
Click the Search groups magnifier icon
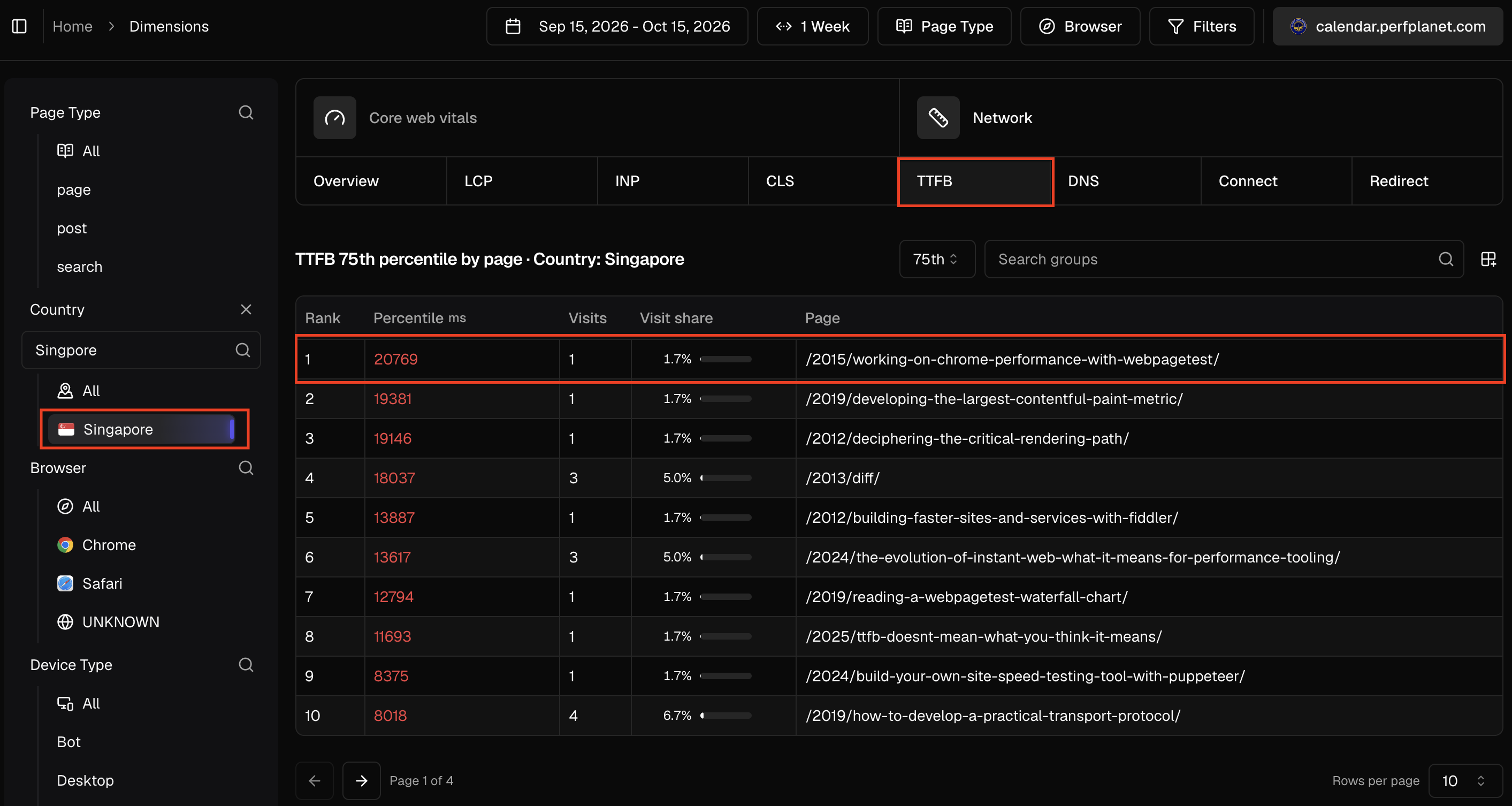tap(1446, 259)
